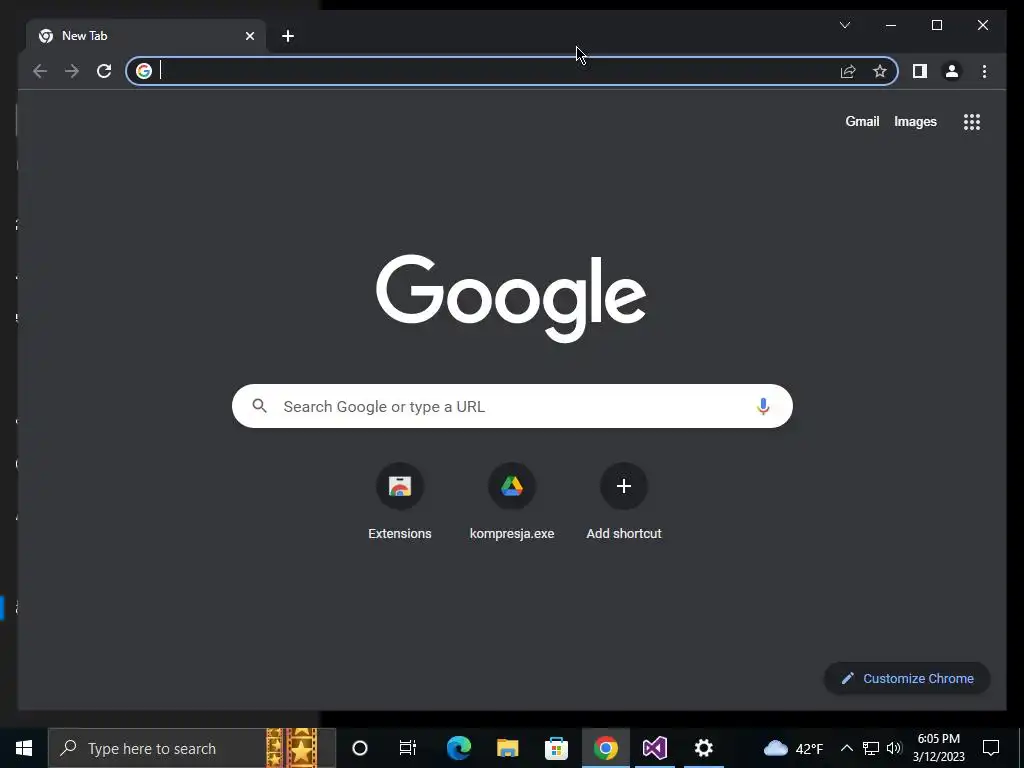Open the Chrome side panel
Image resolution: width=1024 pixels, height=768 pixels.
[920, 71]
